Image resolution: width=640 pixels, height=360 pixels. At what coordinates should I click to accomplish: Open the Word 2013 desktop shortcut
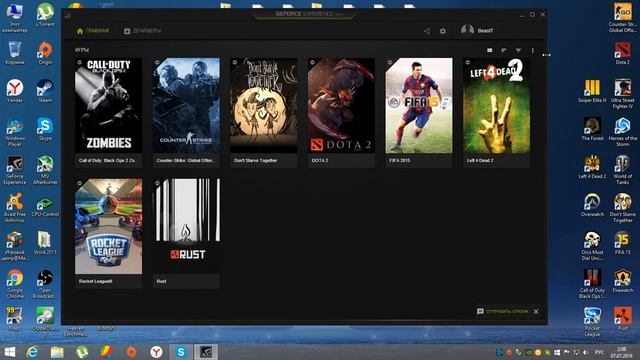[45, 243]
